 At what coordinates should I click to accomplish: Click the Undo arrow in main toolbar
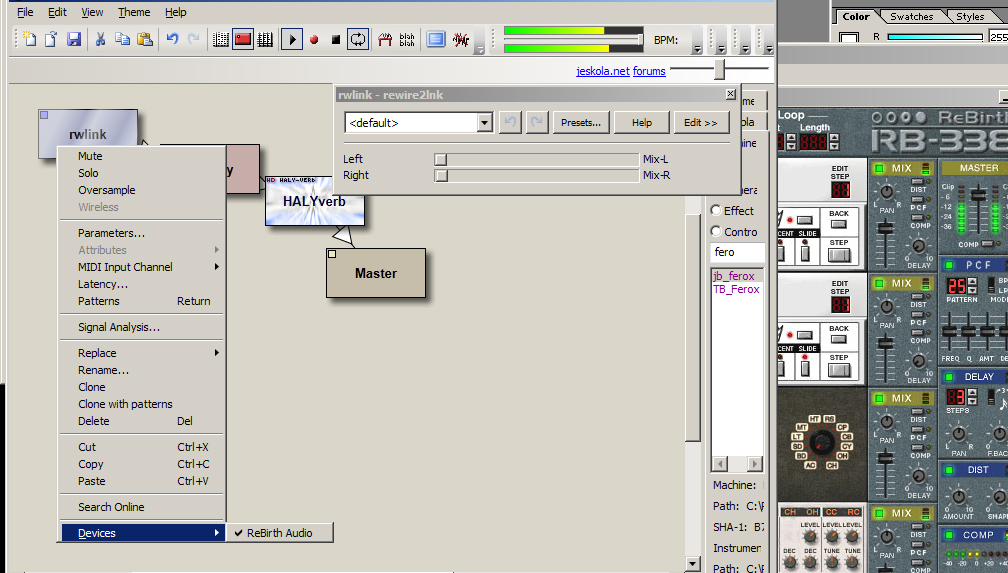click(172, 40)
